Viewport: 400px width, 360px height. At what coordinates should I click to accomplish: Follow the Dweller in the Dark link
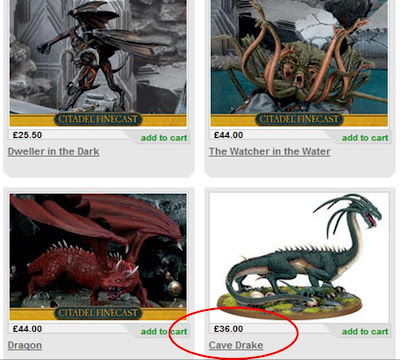pos(53,152)
